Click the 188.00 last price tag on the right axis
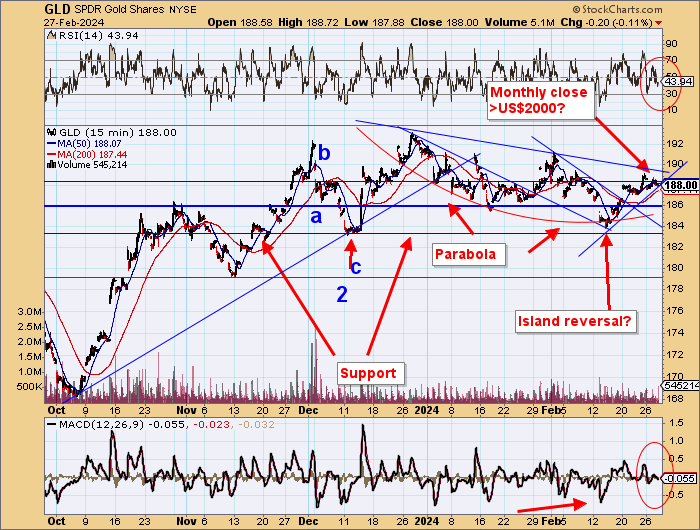 [x=681, y=185]
